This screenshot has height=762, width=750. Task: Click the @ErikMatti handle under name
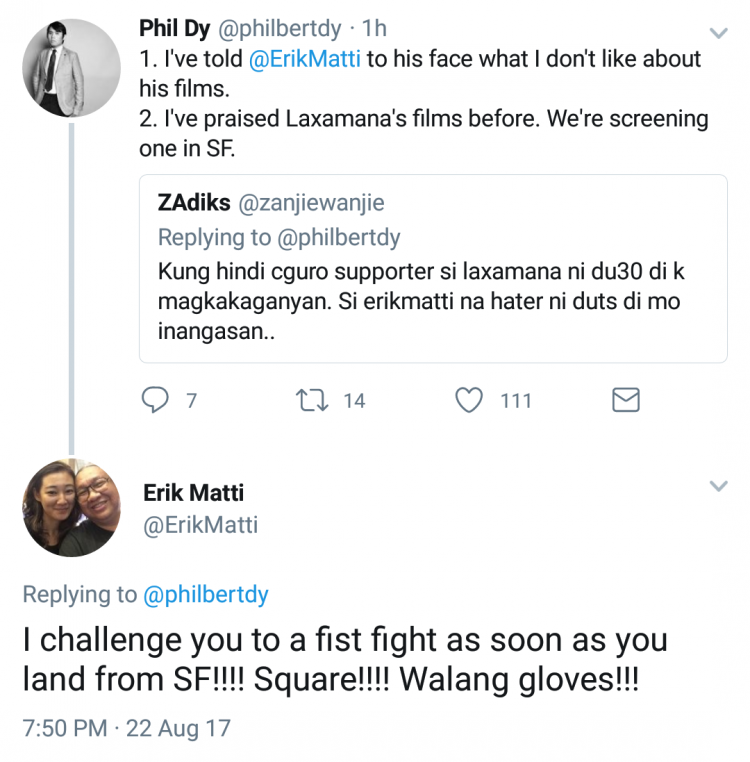200,525
